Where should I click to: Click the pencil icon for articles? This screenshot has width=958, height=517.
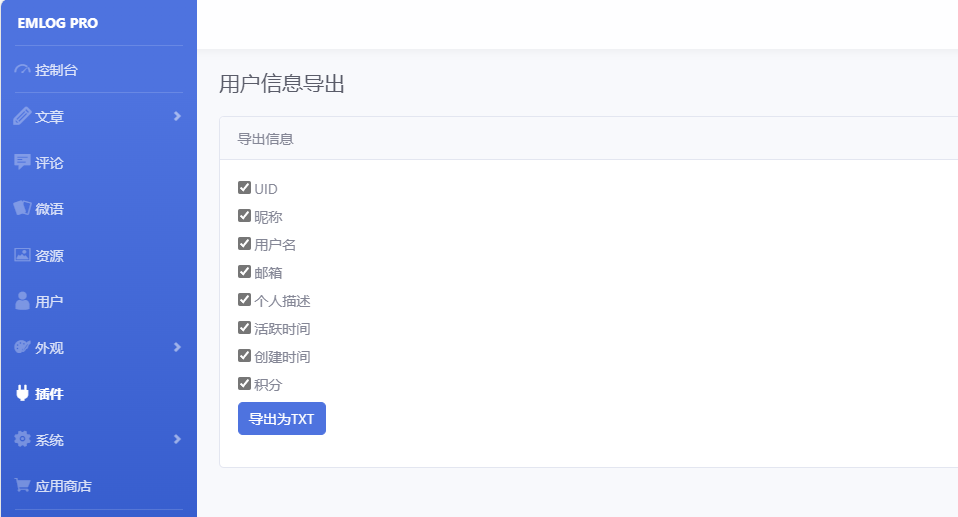[22, 117]
